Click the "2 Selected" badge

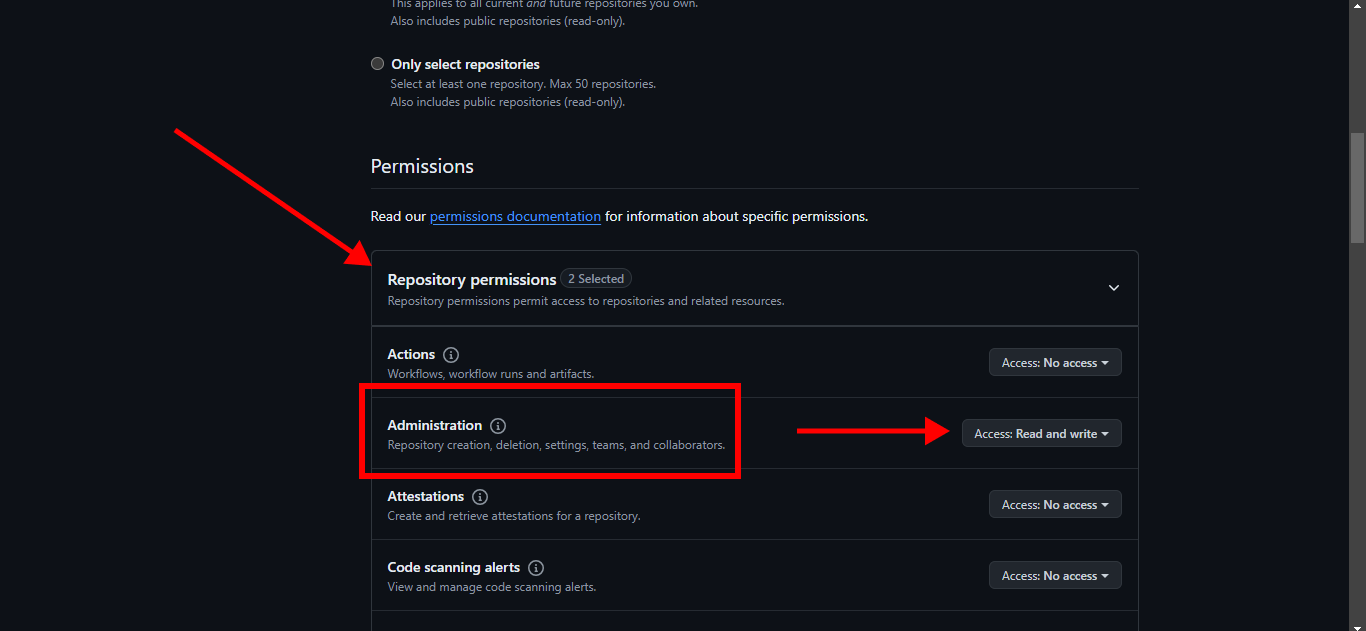coord(596,279)
